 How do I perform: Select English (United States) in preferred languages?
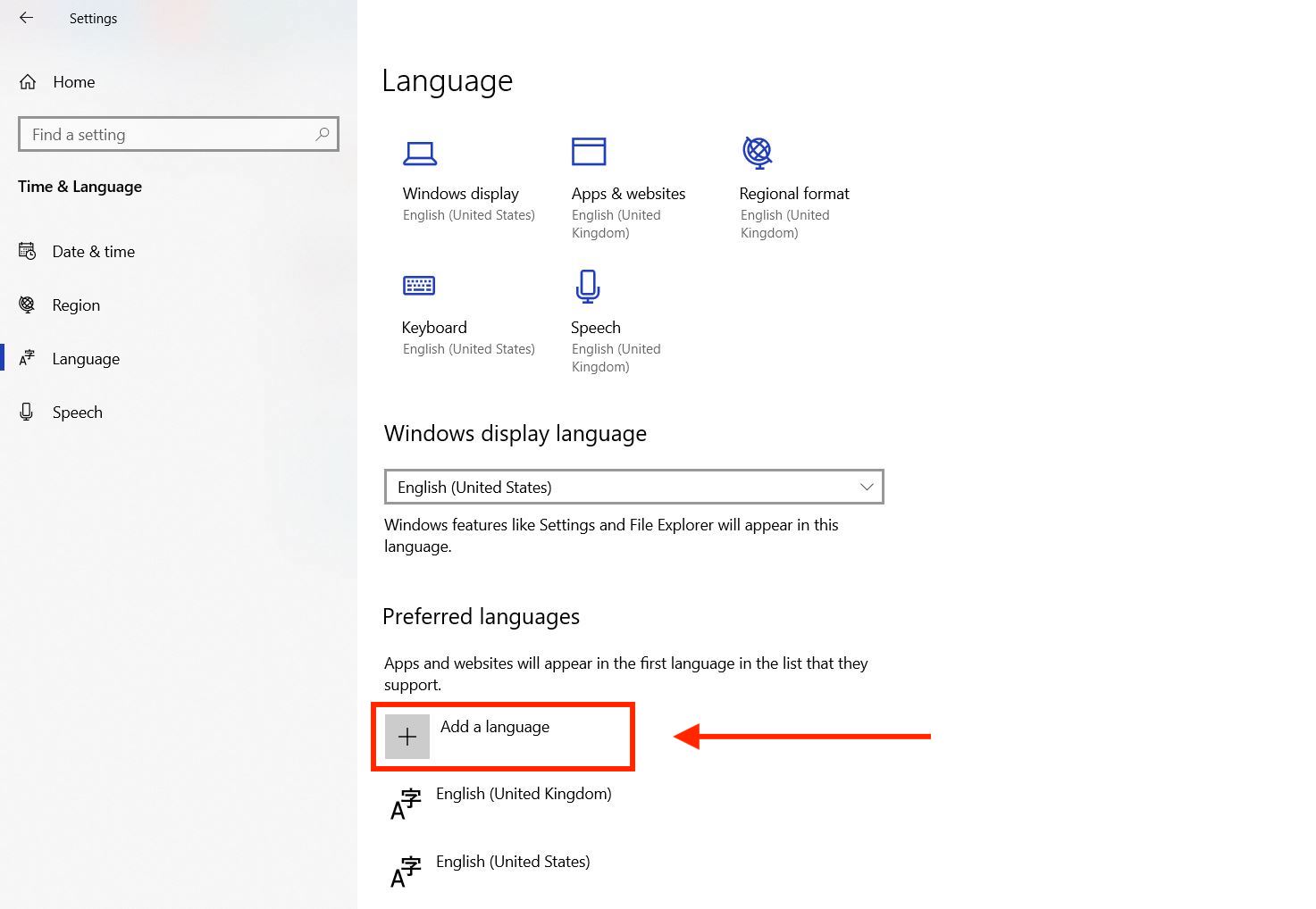512,861
